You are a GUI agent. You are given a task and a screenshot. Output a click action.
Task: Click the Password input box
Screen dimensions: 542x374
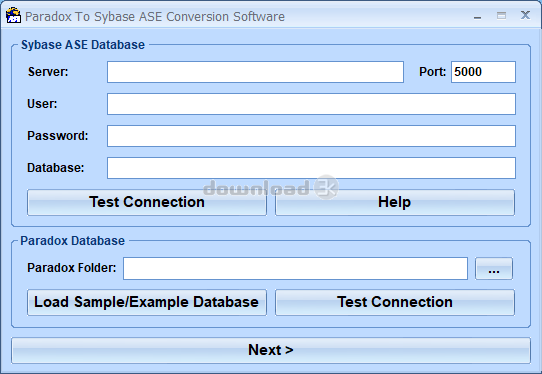click(311, 136)
